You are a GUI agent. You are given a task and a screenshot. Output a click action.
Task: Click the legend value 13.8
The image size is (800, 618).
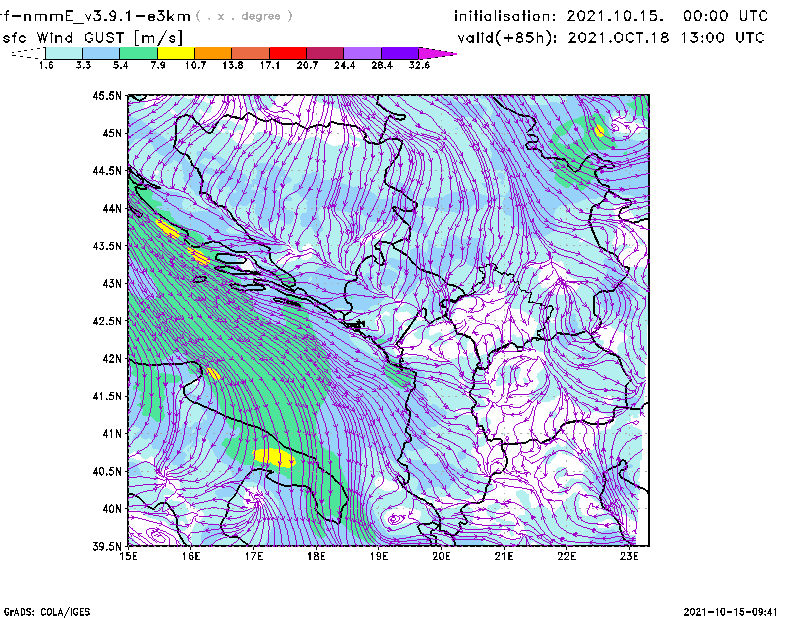pyautogui.click(x=233, y=65)
